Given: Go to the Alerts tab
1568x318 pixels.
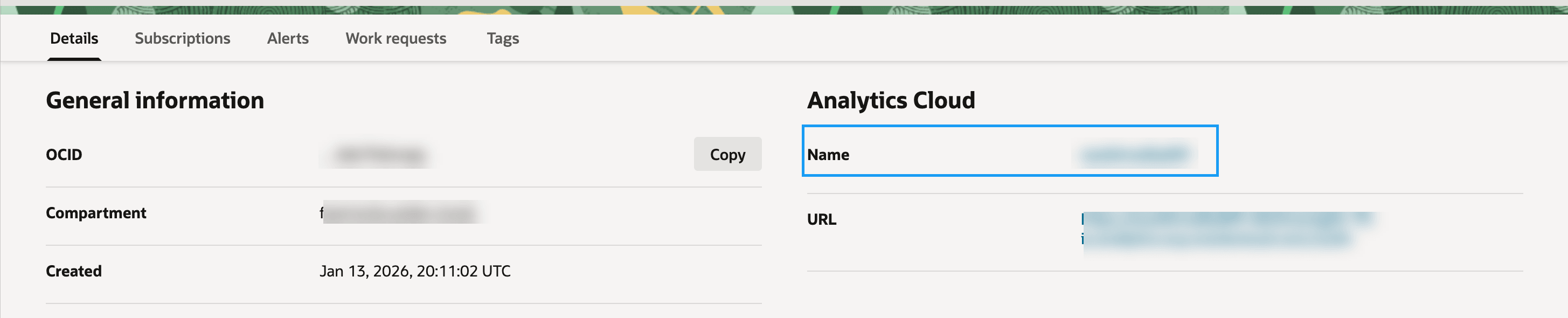Looking at the screenshot, I should tap(287, 38).
